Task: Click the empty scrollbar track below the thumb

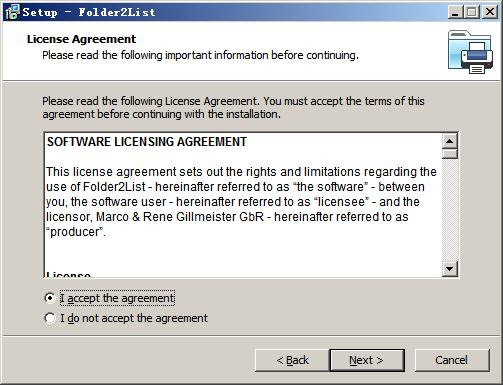Action: (449, 210)
